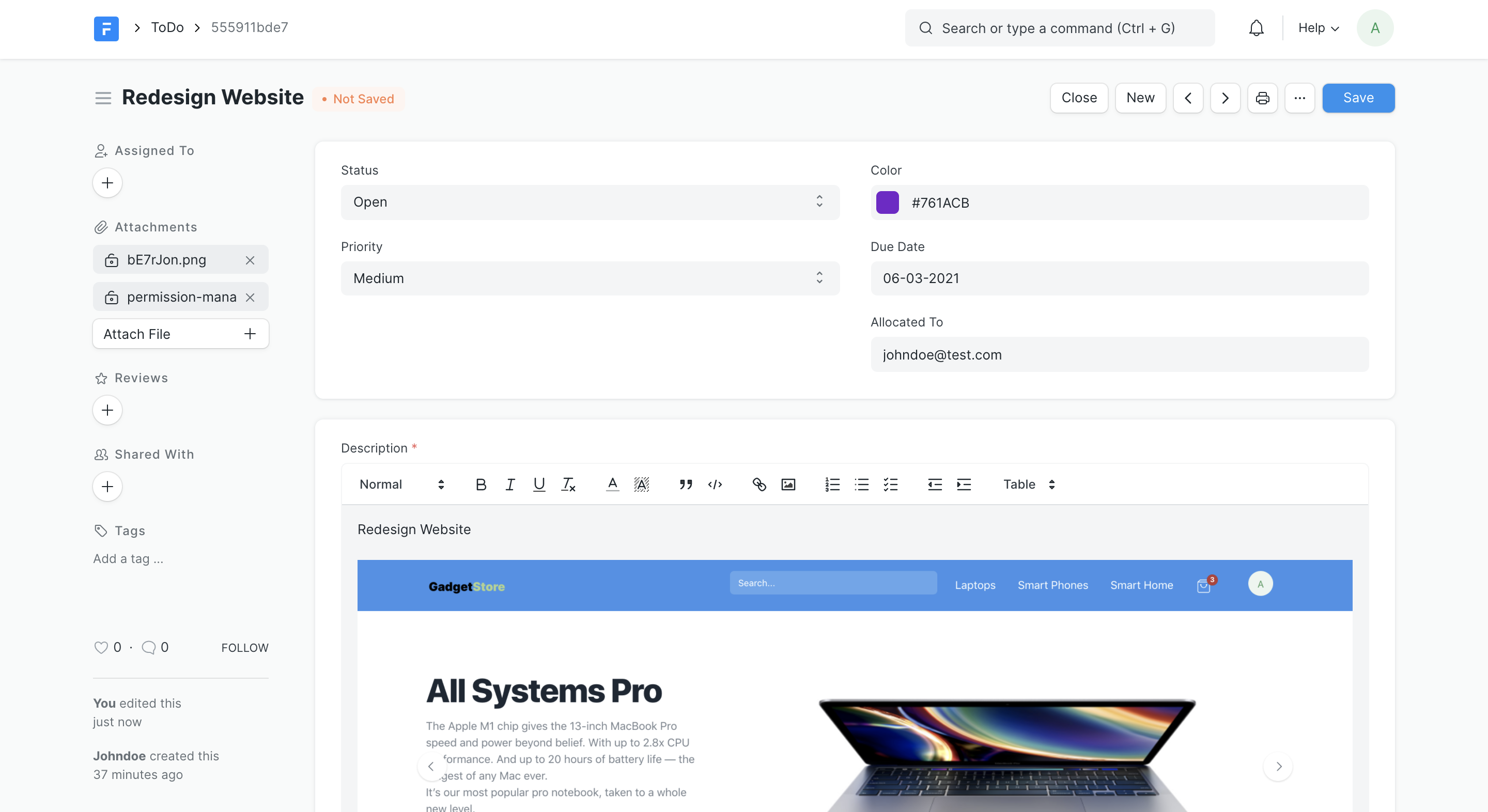Screen dimensions: 1488x812
Task: Toggle underline formatting in the editor
Action: pyautogui.click(x=538, y=485)
